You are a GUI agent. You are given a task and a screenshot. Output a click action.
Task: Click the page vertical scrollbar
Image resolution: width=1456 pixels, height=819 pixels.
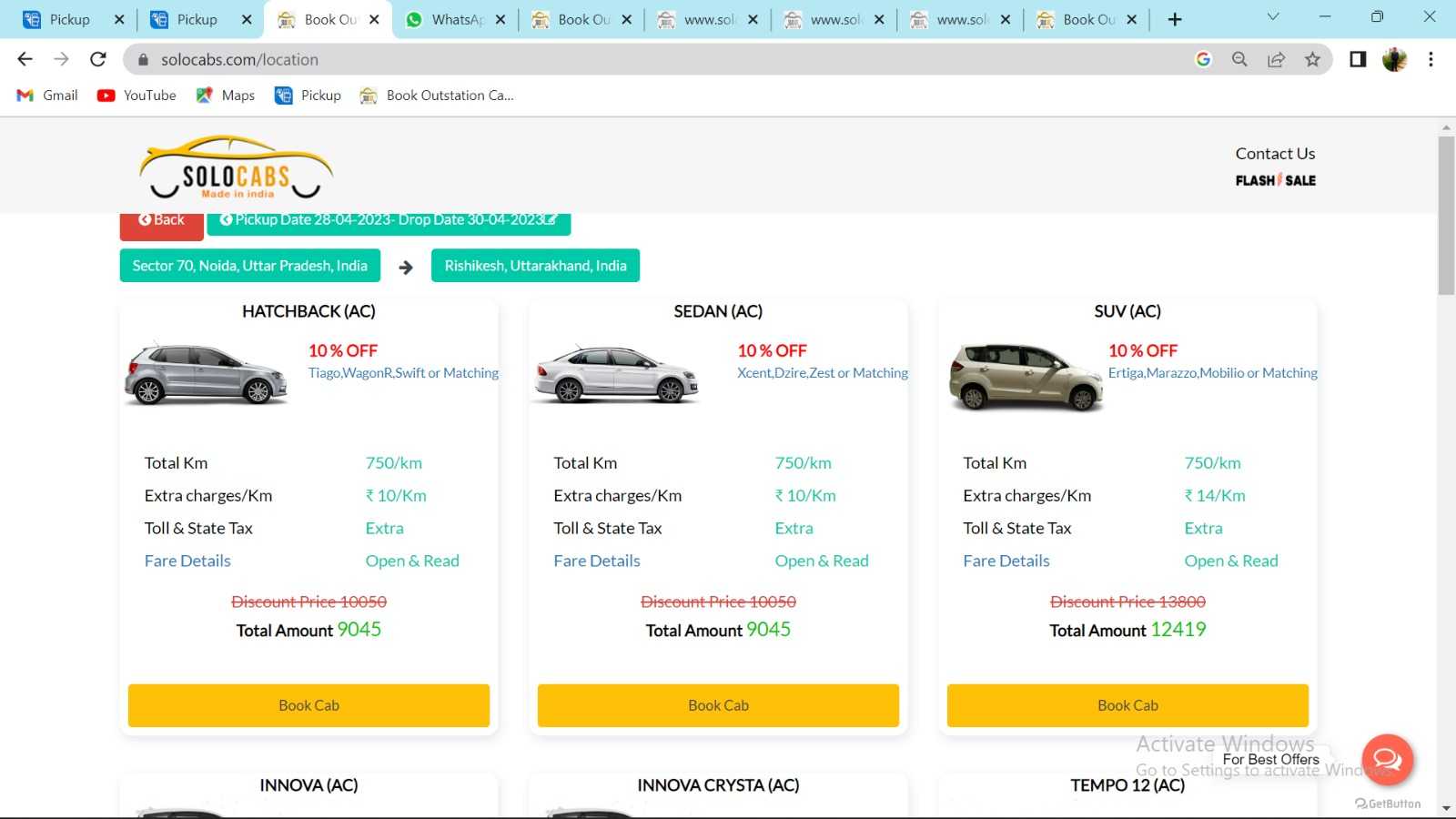[1446, 215]
